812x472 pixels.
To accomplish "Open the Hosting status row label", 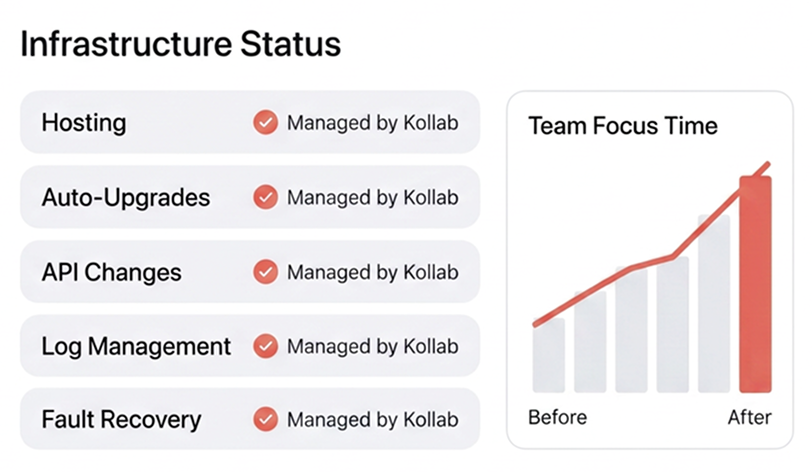I will pos(84,123).
